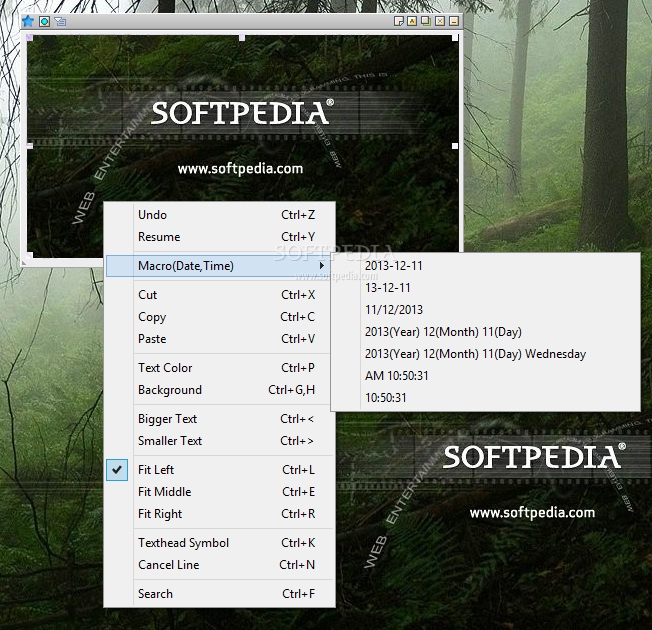Choose Copy in the context menu

[220, 317]
